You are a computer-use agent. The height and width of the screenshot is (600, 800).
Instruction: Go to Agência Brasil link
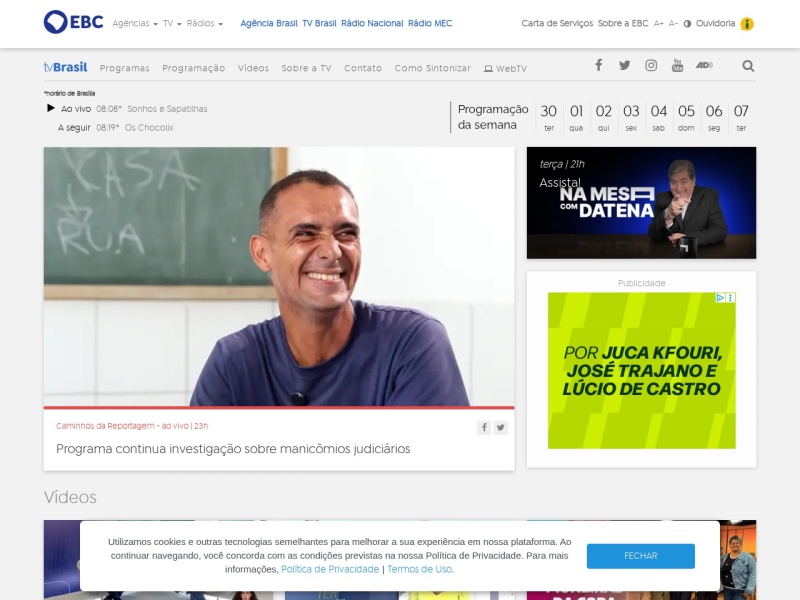269,23
